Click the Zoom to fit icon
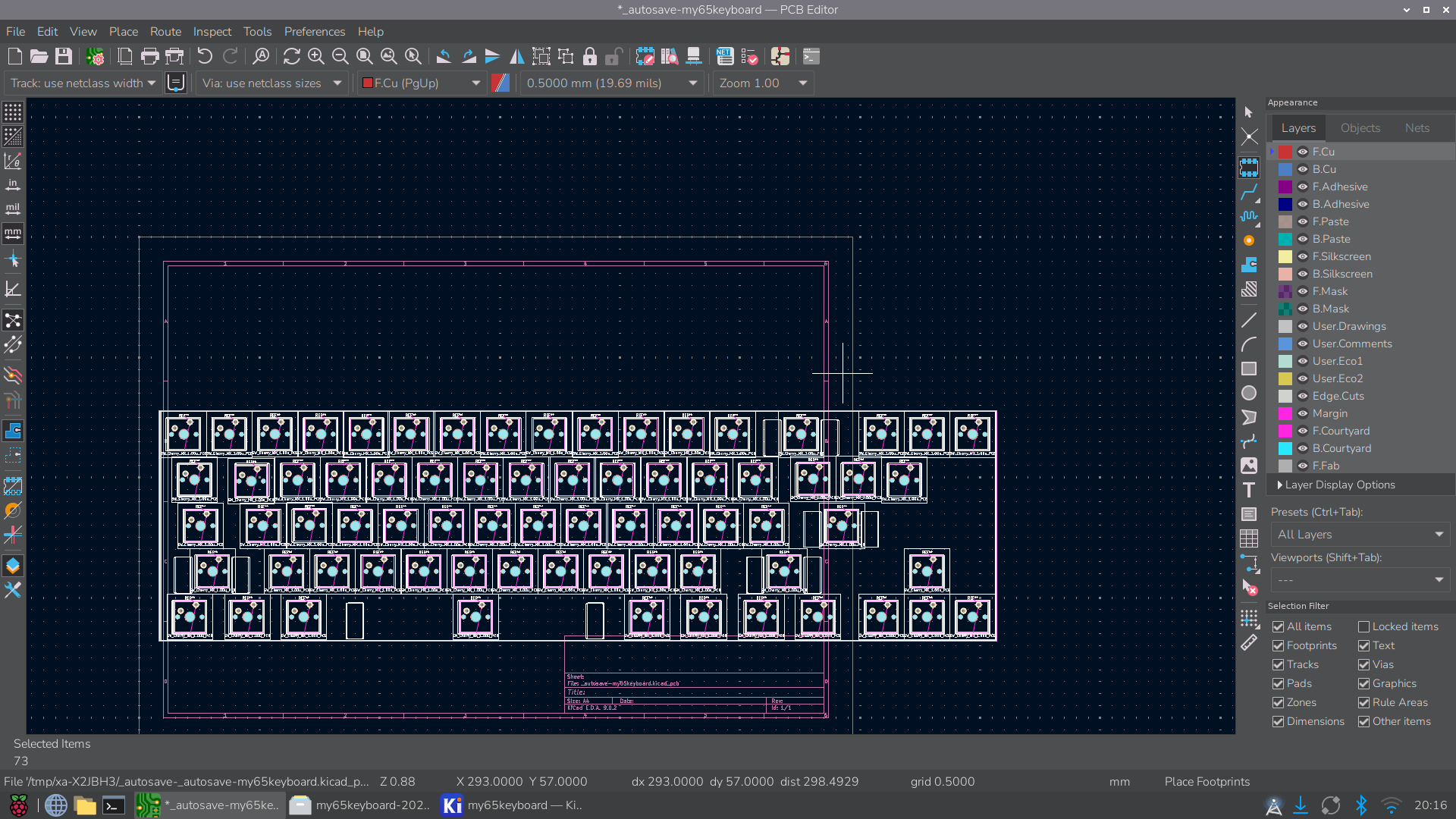 pyautogui.click(x=365, y=56)
